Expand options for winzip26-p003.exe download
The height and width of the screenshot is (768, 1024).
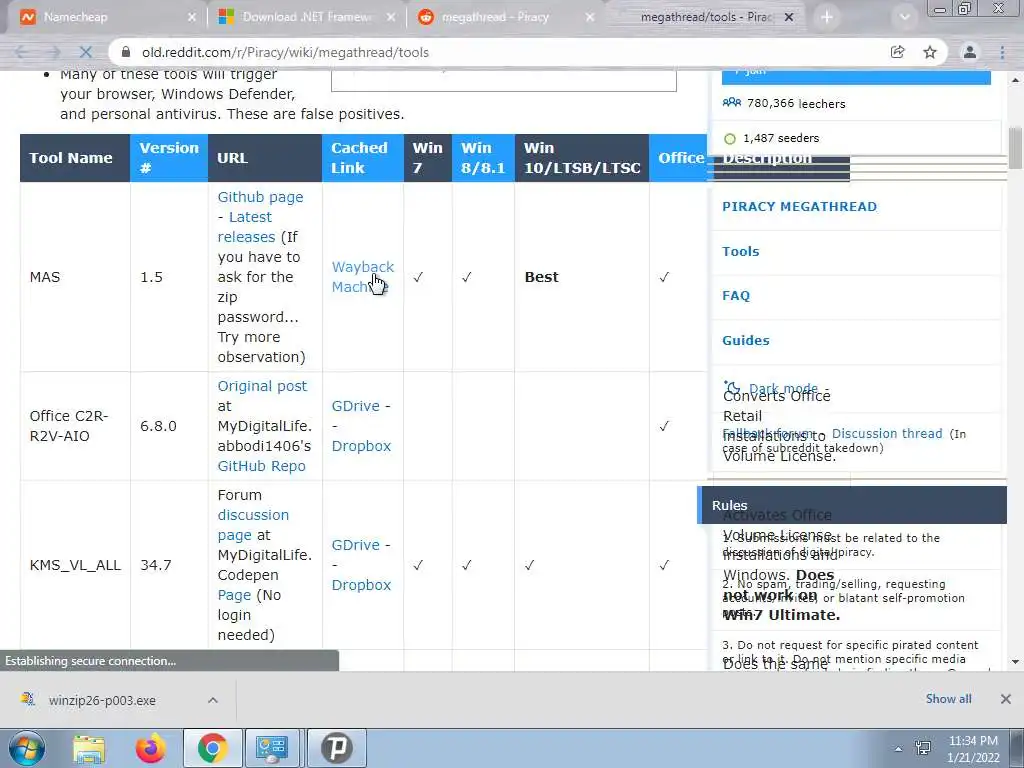point(213,700)
